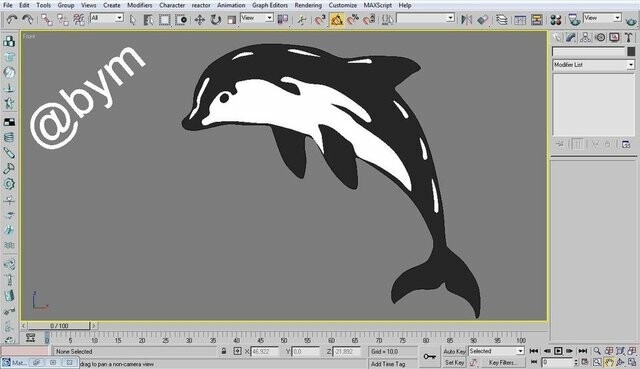Open the Utilities hammer tab
Viewport: 640px width, 369px height.
pyautogui.click(x=629, y=38)
